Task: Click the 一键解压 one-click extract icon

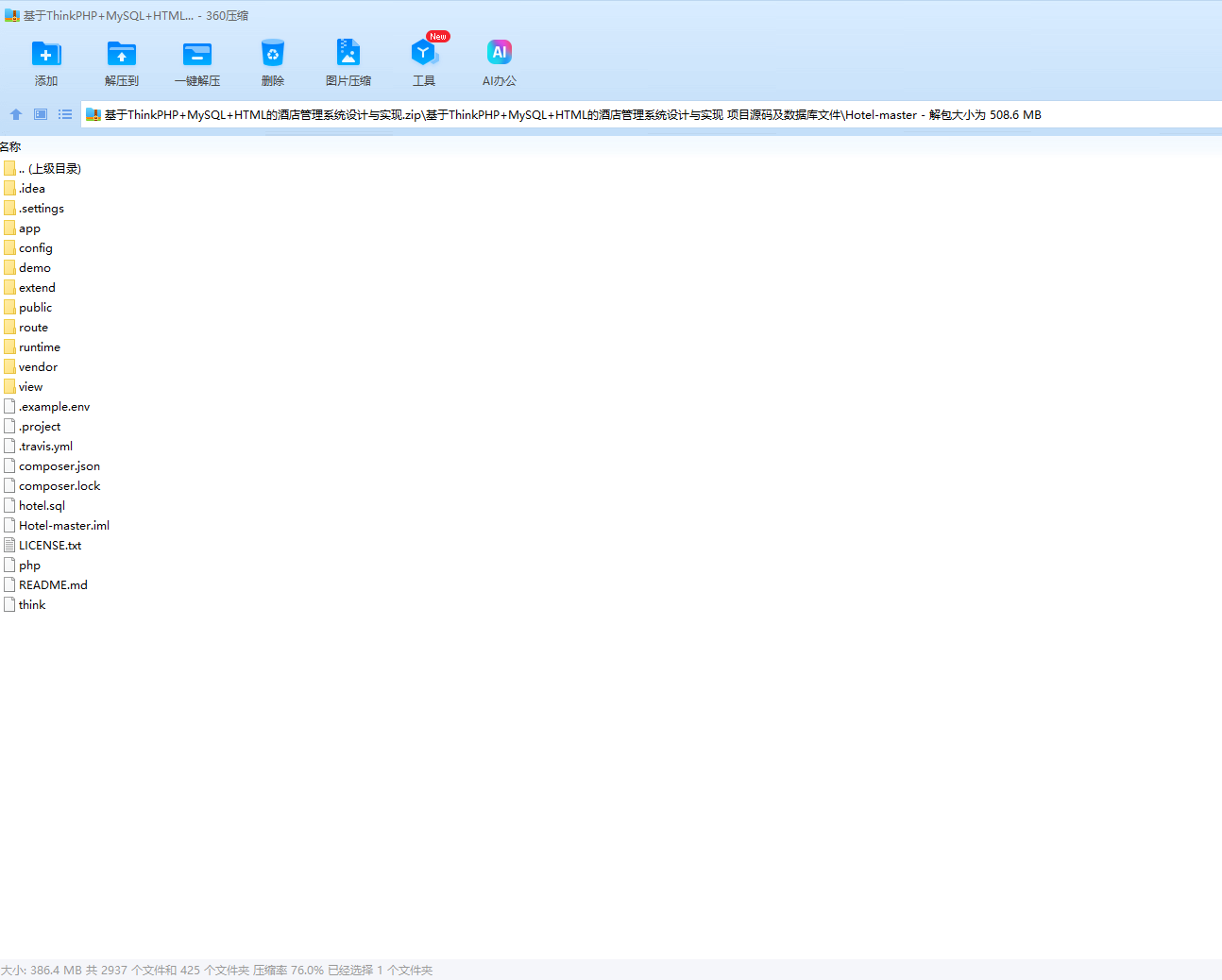Action: point(197,55)
